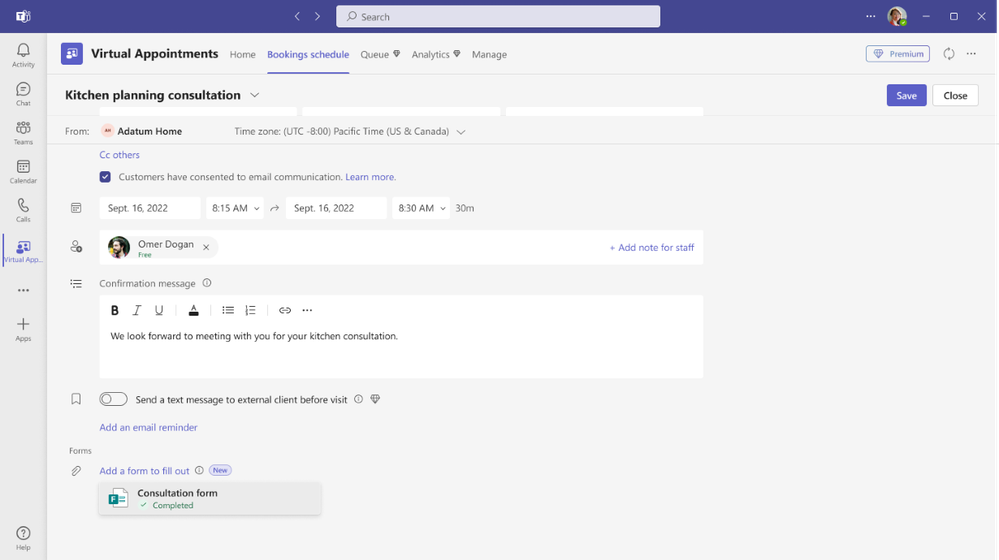Viewport: 999px width, 560px height.
Task: Edit the confirmation message text area
Action: (401, 351)
